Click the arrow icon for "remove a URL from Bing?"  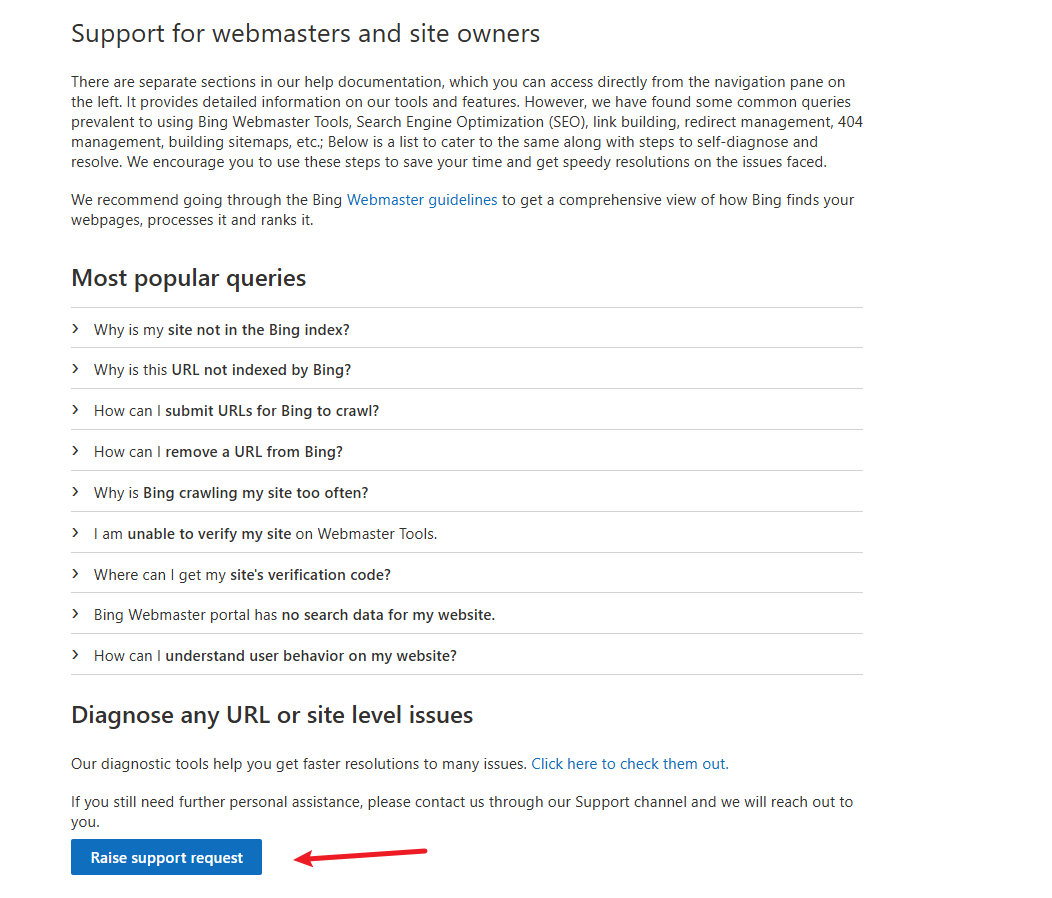coord(76,451)
